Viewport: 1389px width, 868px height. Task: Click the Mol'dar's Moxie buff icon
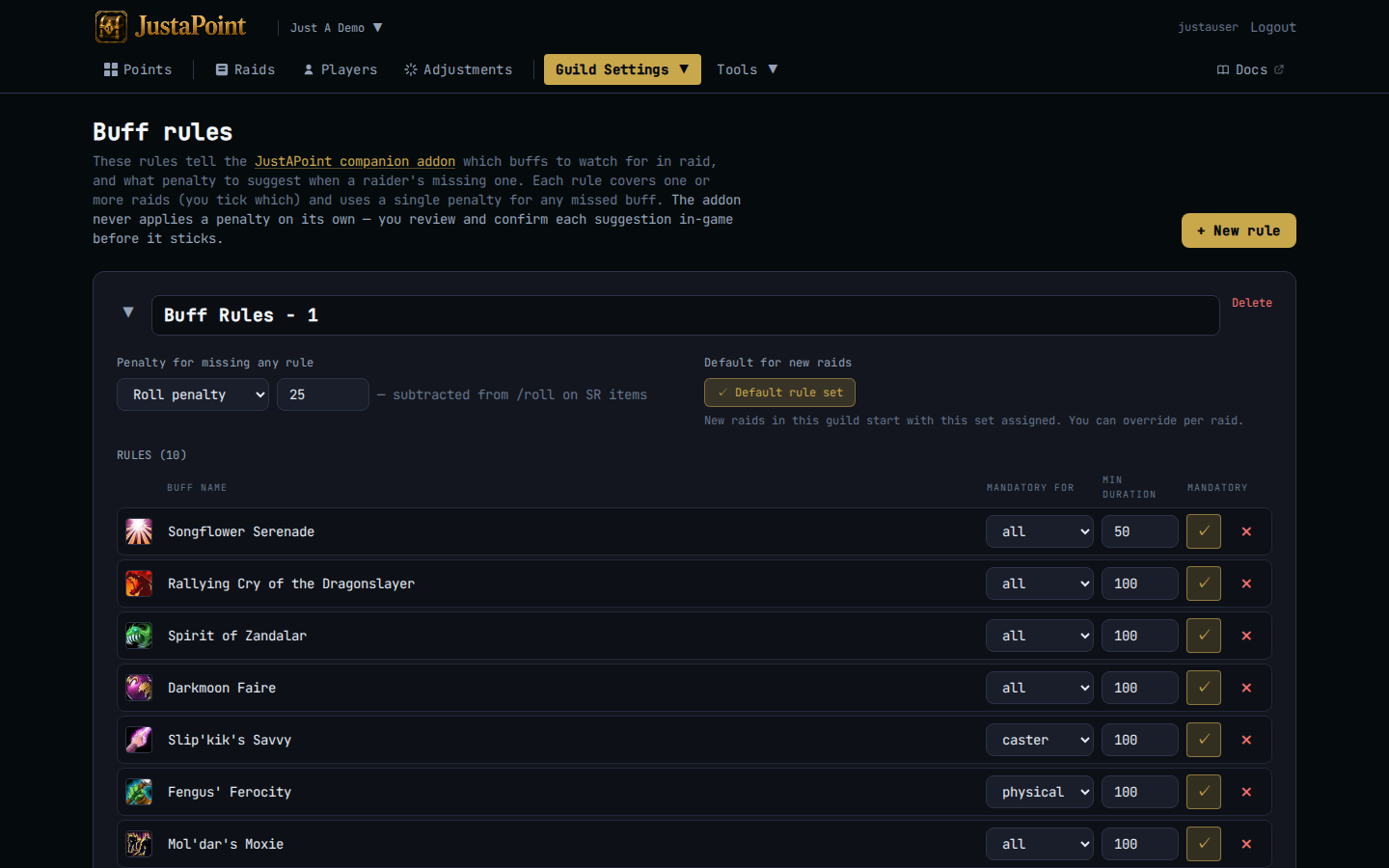(x=139, y=844)
